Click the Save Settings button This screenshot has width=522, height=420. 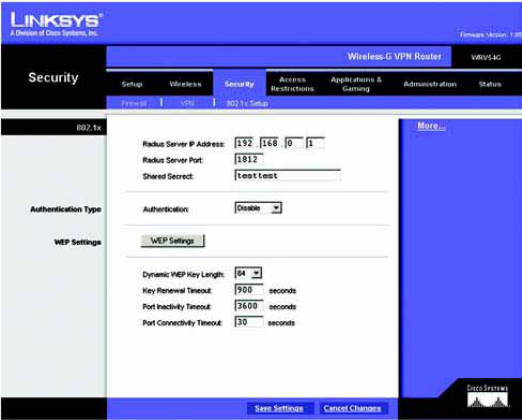coord(279,408)
